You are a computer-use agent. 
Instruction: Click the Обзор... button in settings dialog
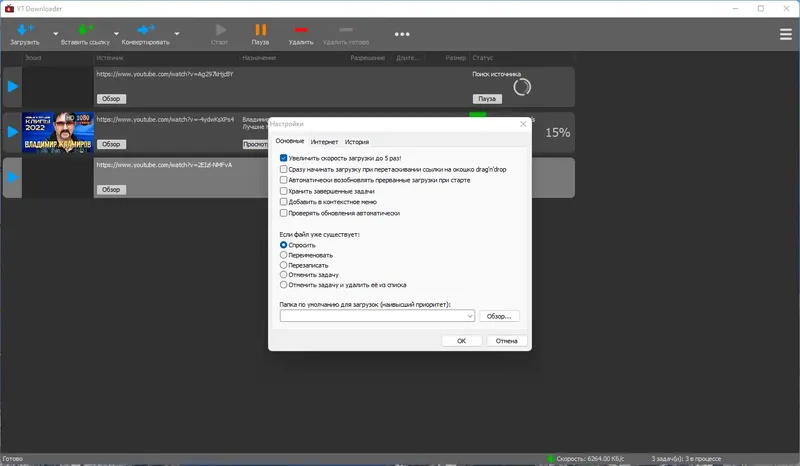click(x=499, y=316)
